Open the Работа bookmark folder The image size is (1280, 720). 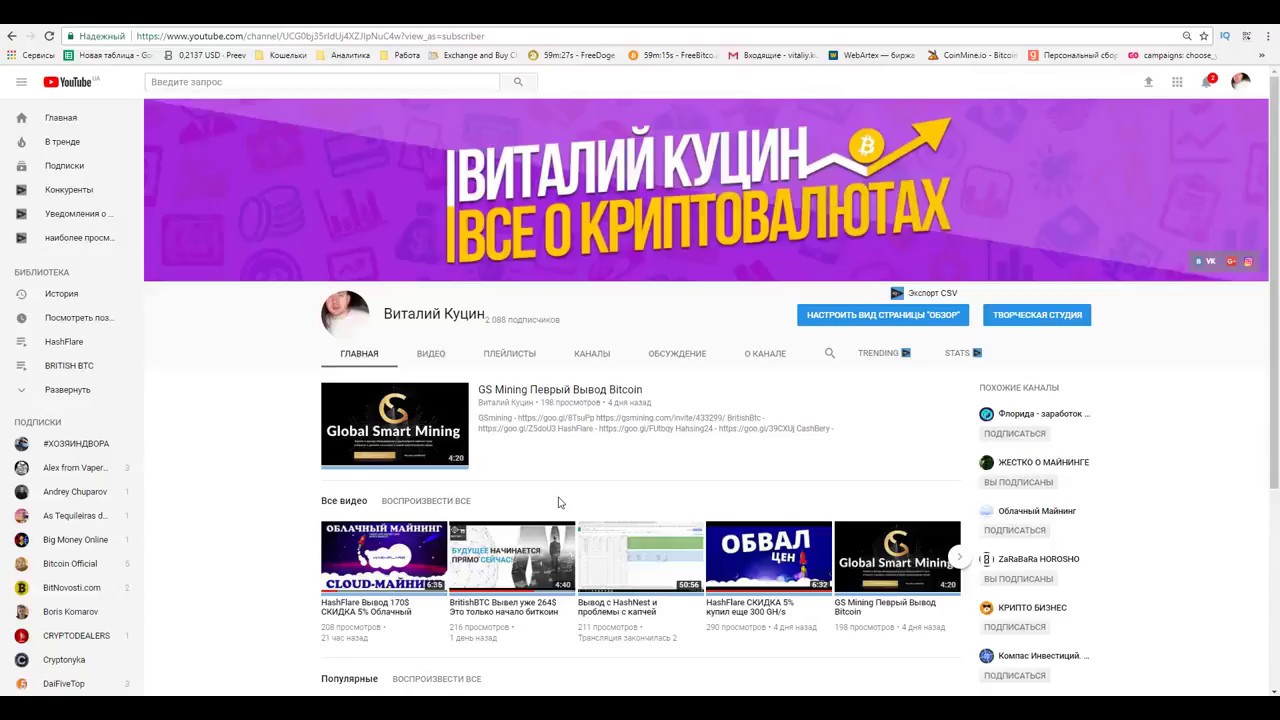(400, 56)
